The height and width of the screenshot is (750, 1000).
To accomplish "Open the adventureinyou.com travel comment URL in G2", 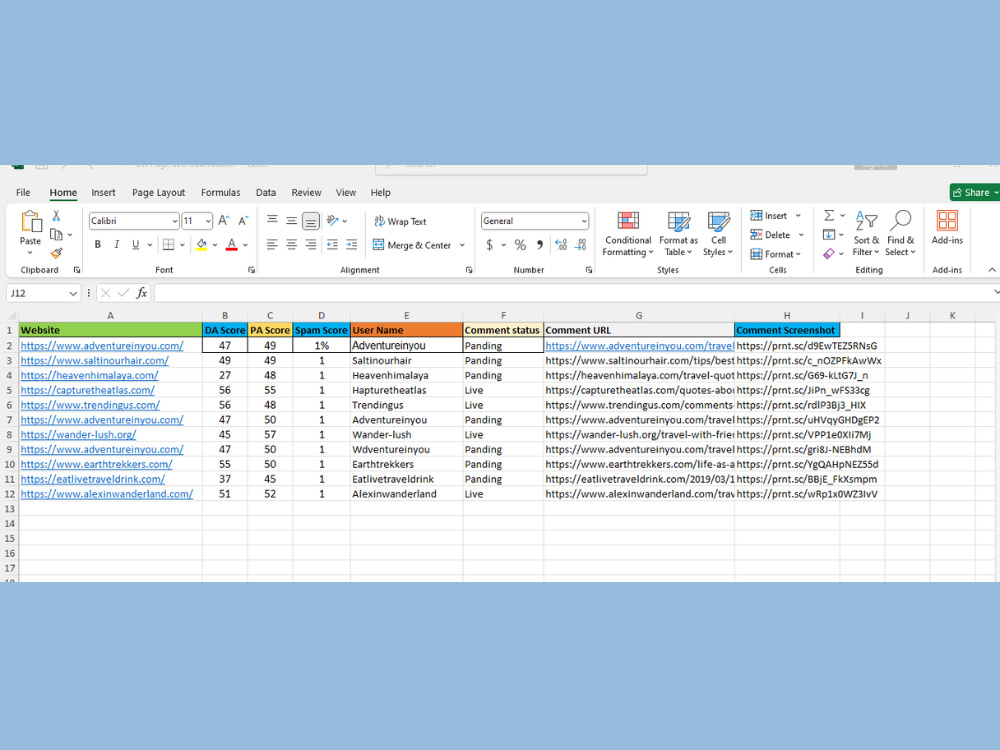I will pyautogui.click(x=640, y=346).
